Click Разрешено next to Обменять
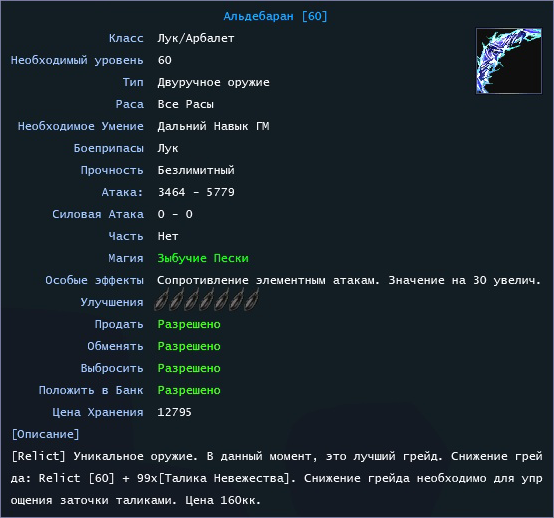The image size is (554, 518). (189, 346)
